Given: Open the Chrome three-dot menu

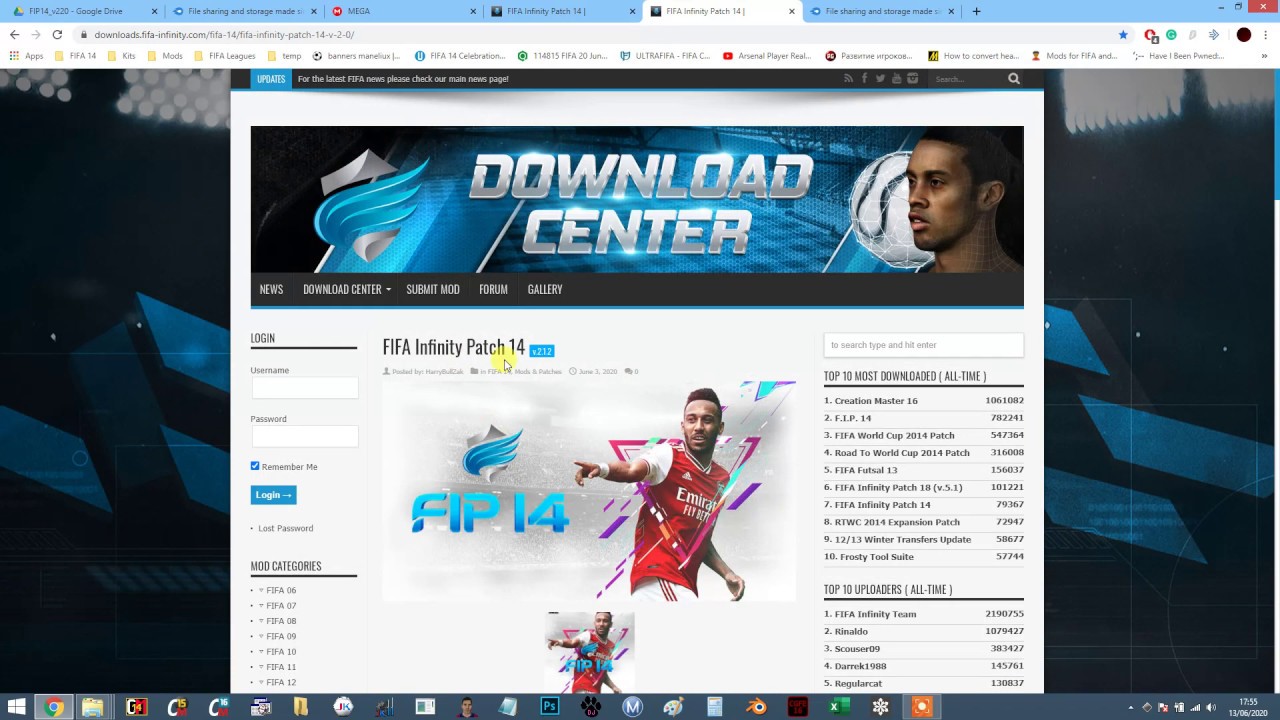Looking at the screenshot, I should (1265, 34).
